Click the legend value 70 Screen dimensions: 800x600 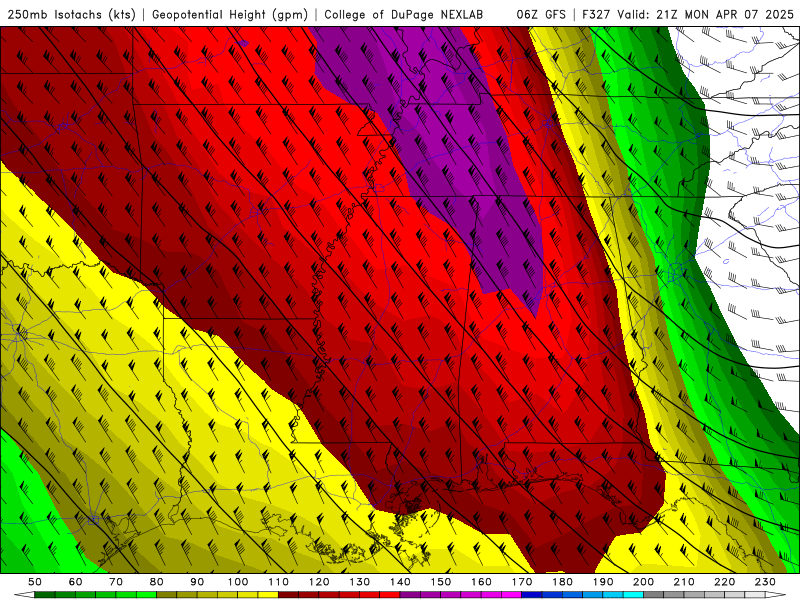click(116, 582)
